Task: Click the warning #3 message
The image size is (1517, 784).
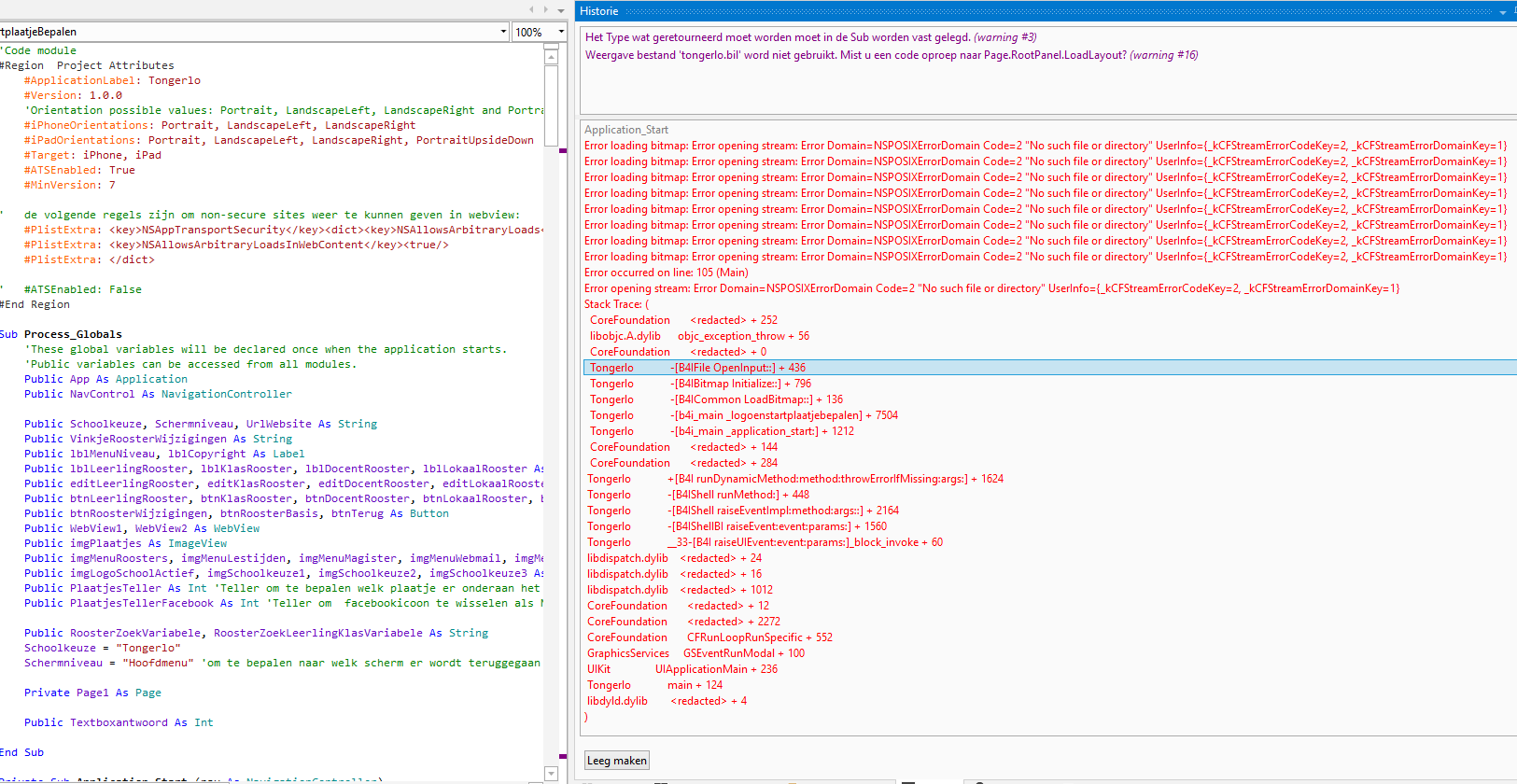Action: 810,37
